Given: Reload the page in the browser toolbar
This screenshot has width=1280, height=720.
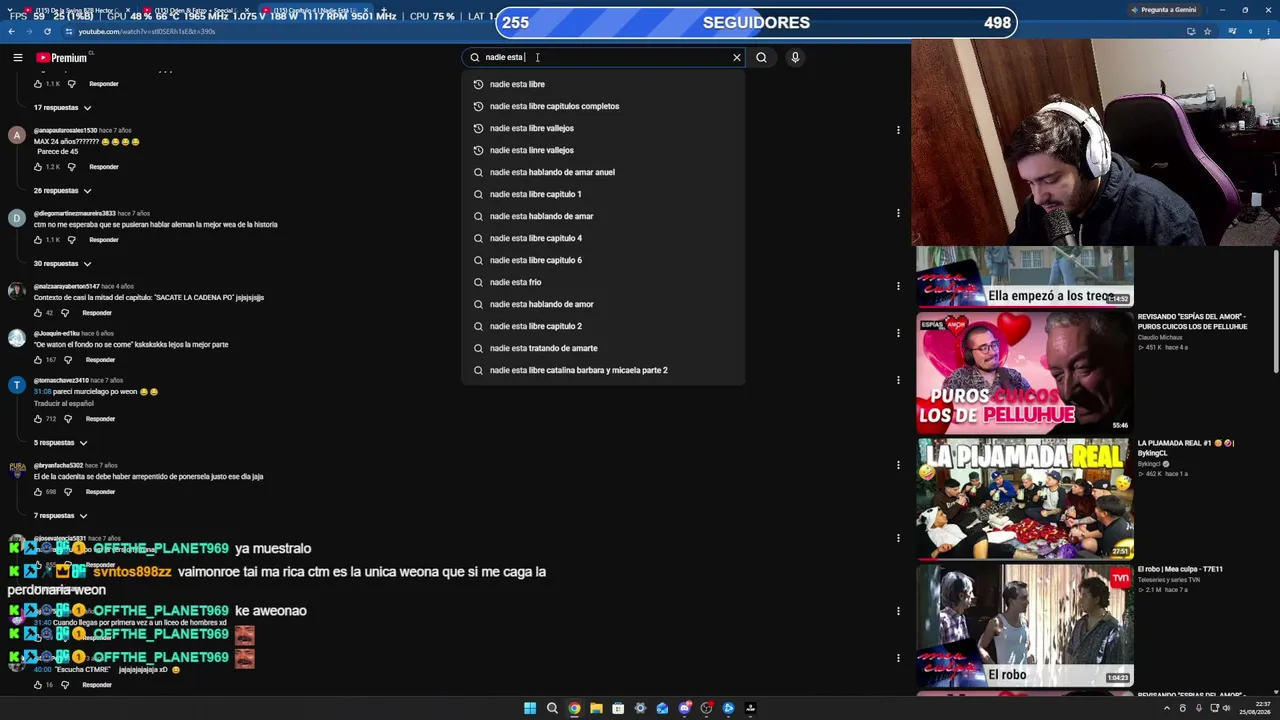Looking at the screenshot, I should tap(46, 32).
